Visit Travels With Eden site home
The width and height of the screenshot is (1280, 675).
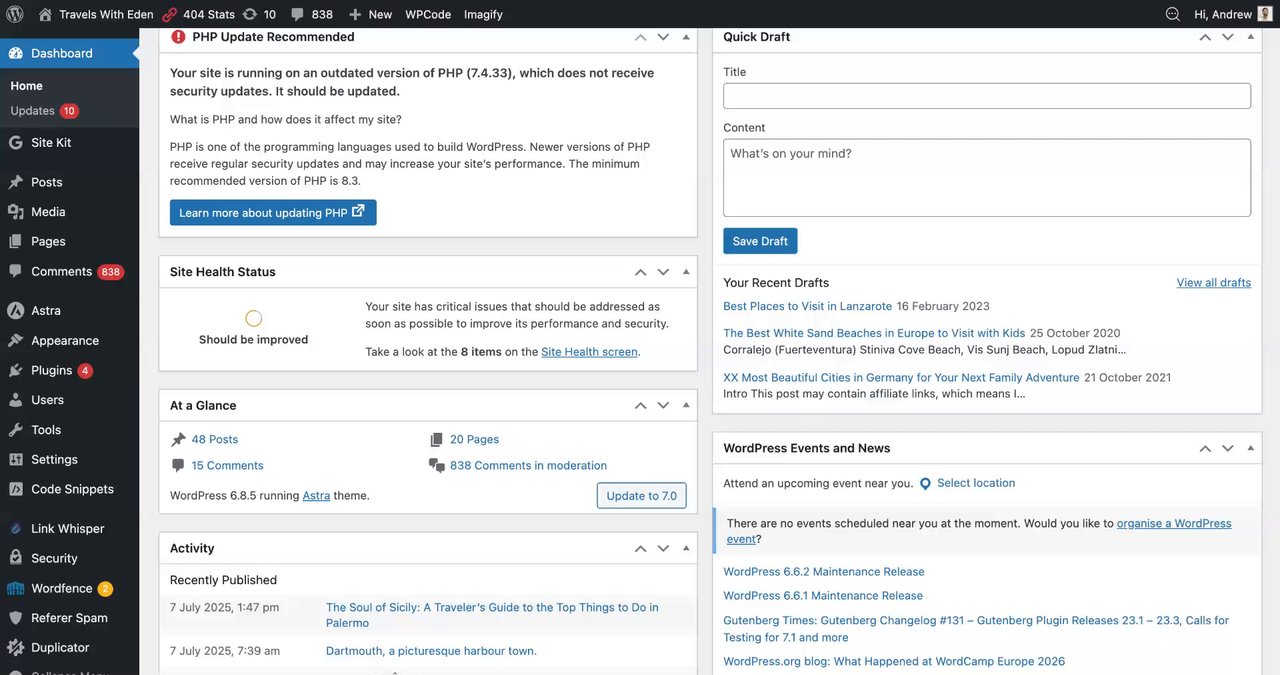[x=96, y=14]
